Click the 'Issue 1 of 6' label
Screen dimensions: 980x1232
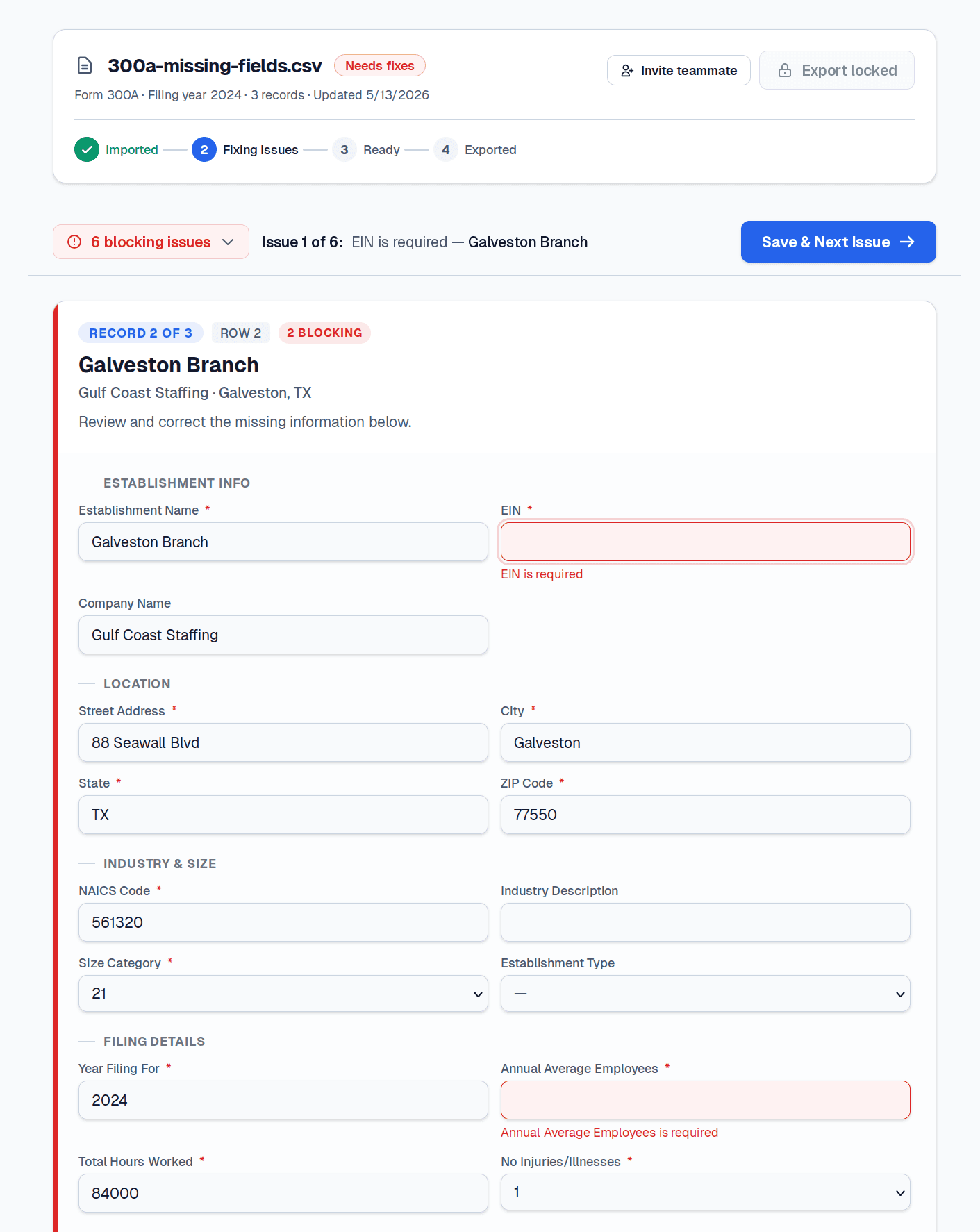click(303, 242)
